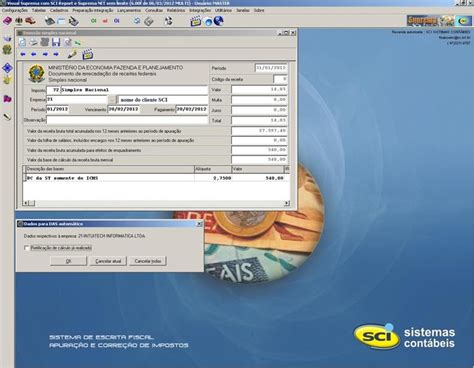The image size is (474, 368).
Task: Click the blue OI toolbar icon
Action: [116, 21]
